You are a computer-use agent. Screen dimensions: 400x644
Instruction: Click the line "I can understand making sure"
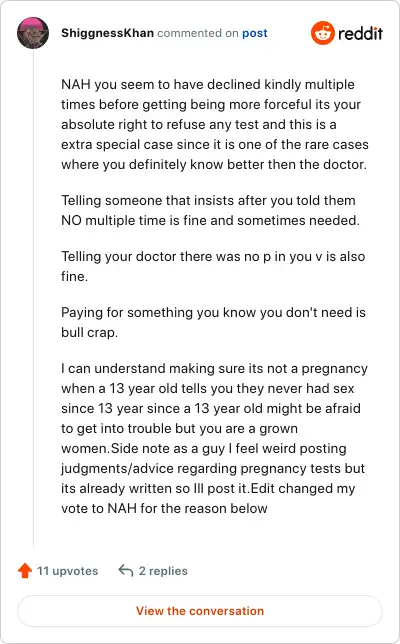pyautogui.click(x=214, y=368)
